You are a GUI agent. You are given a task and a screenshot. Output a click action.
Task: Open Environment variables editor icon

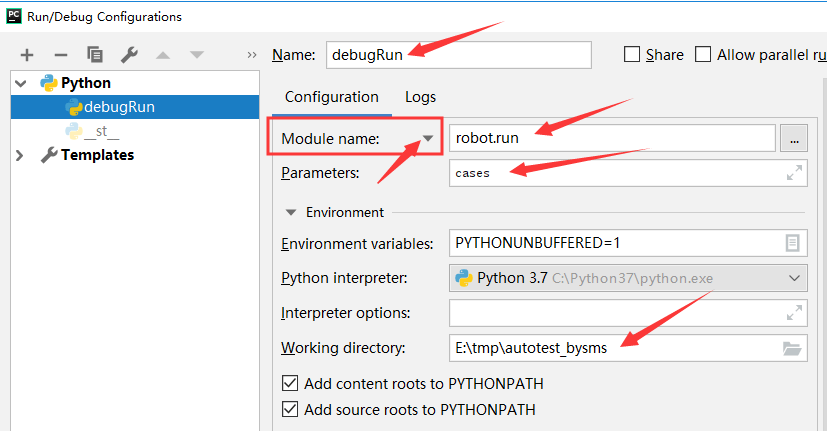pos(792,243)
